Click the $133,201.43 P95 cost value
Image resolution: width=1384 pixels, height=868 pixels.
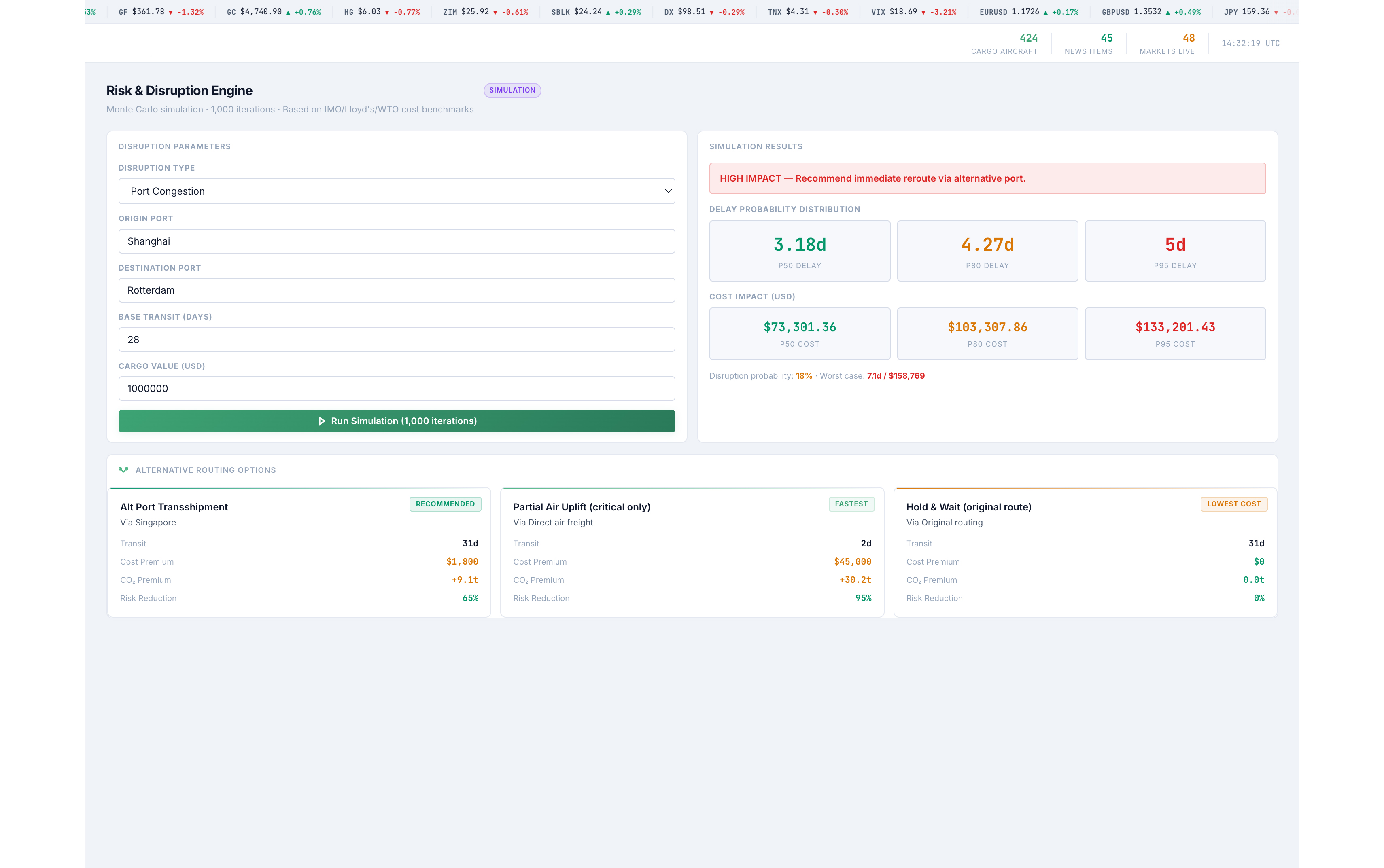click(1175, 327)
